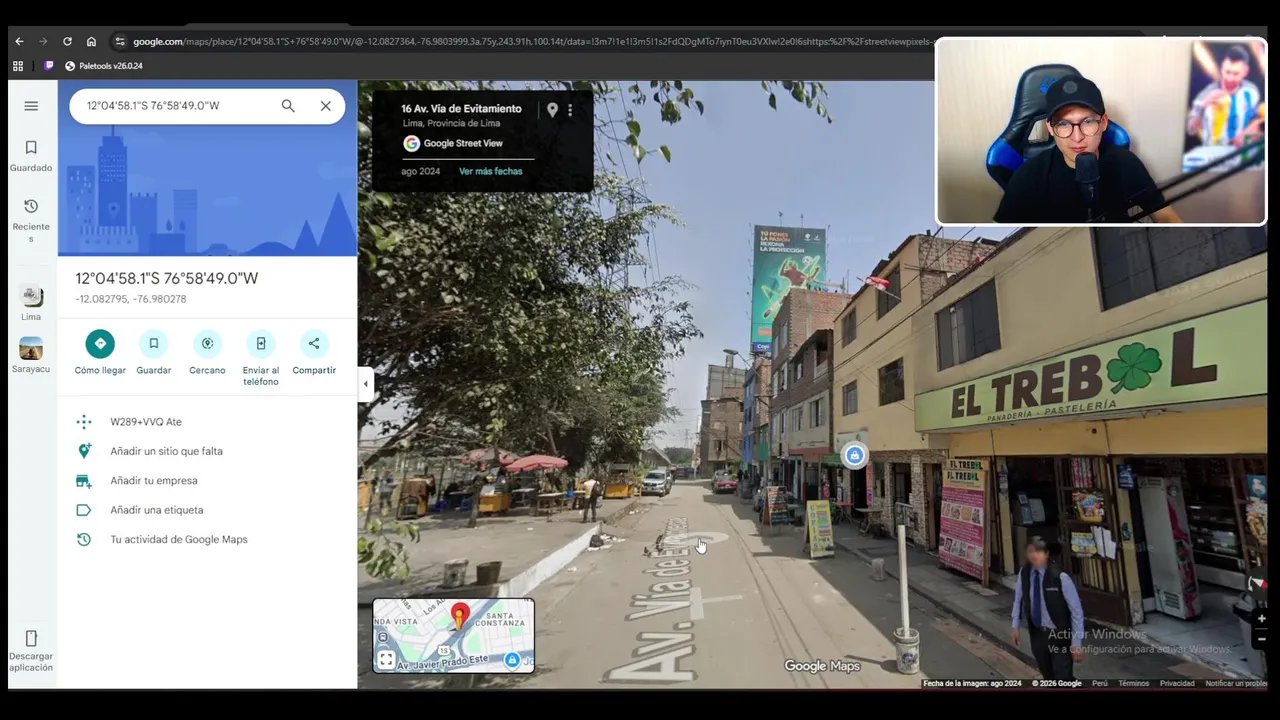The width and height of the screenshot is (1280, 720).
Task: Expand the minimap with the fullscreen icon
Action: point(386,660)
